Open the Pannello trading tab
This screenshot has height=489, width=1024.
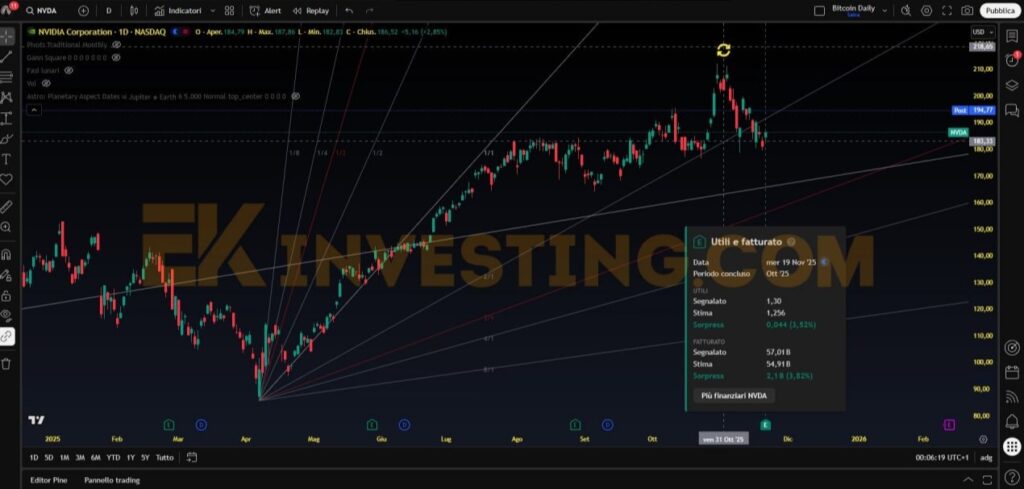(x=112, y=480)
